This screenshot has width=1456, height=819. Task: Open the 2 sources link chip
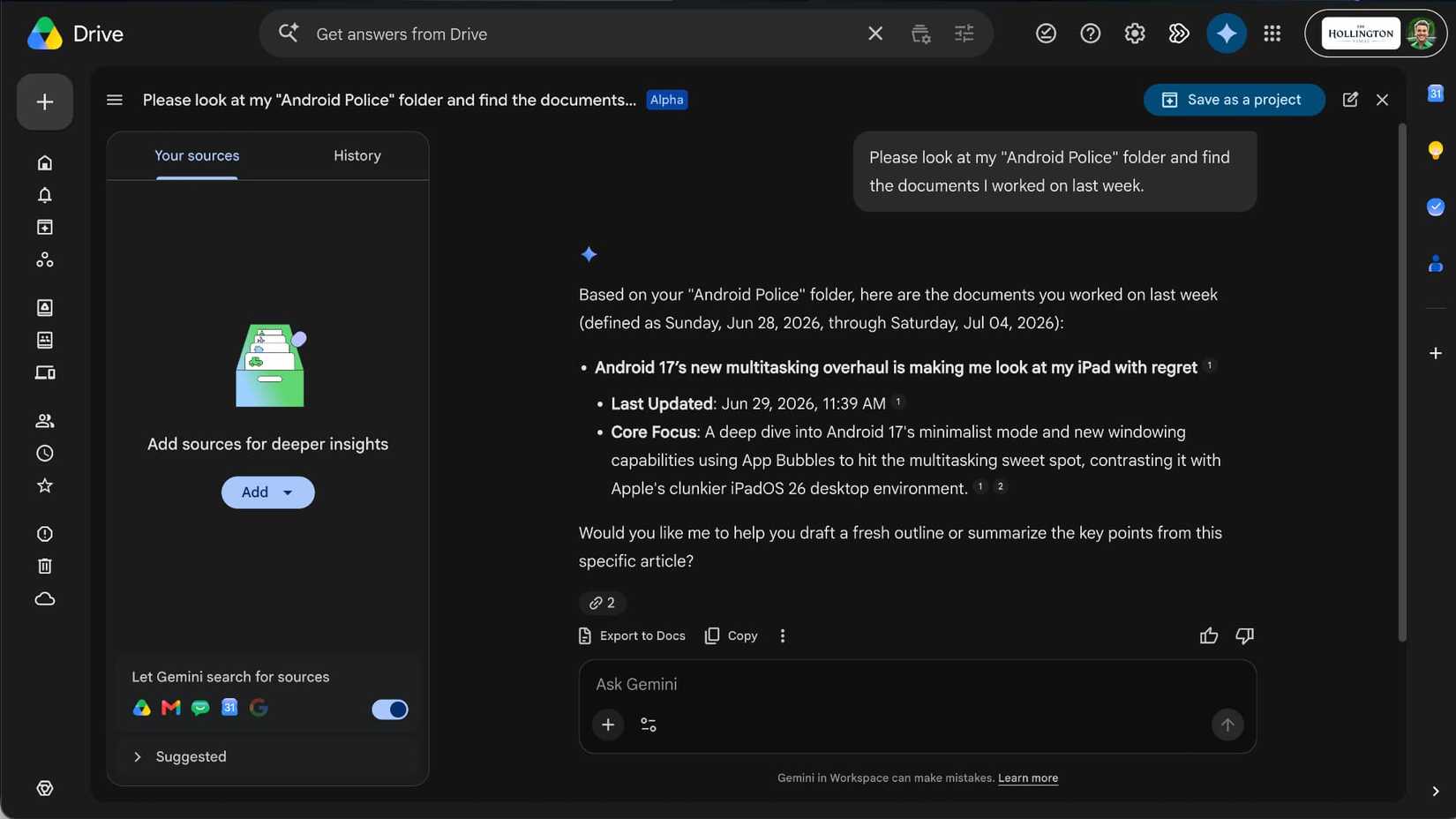pos(602,603)
